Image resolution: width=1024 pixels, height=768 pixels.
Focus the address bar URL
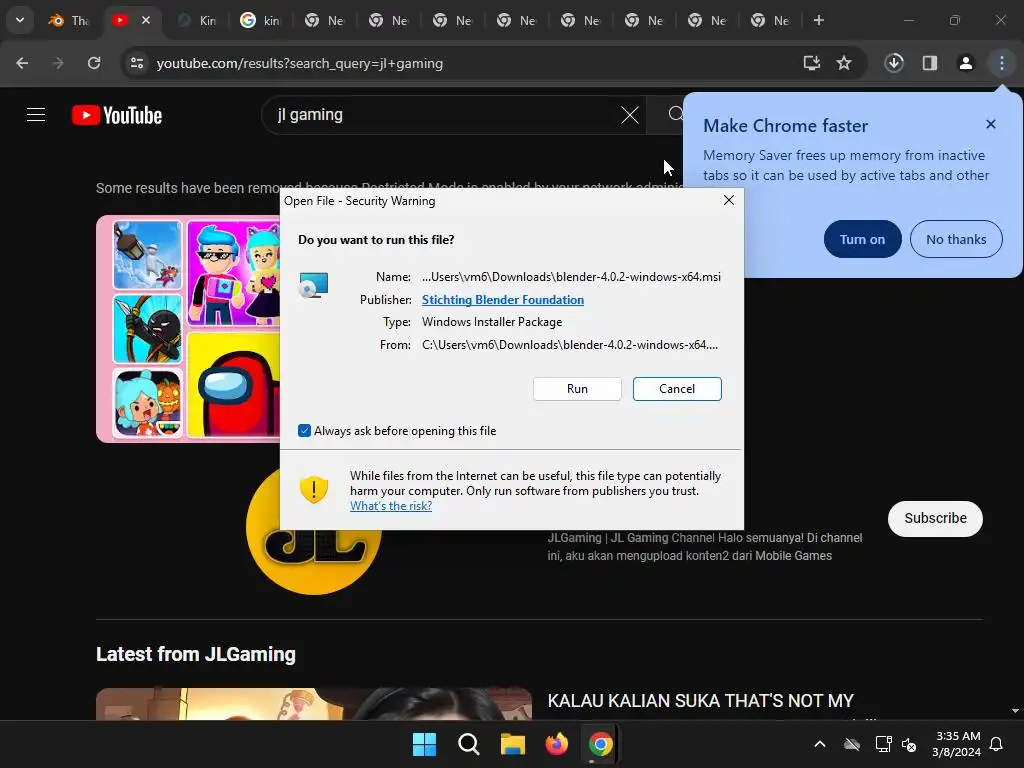(x=300, y=63)
